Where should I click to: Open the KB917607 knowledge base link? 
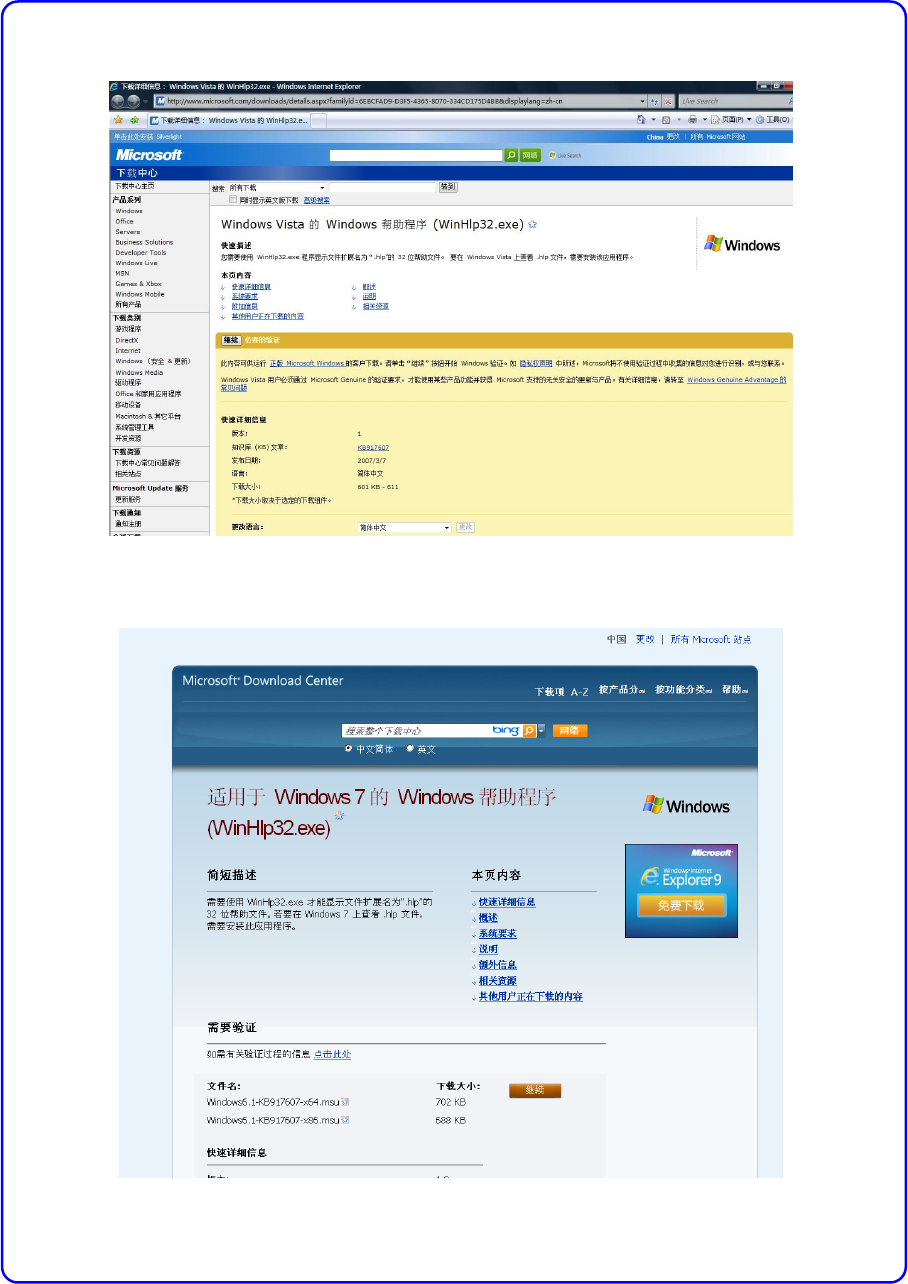[x=373, y=447]
